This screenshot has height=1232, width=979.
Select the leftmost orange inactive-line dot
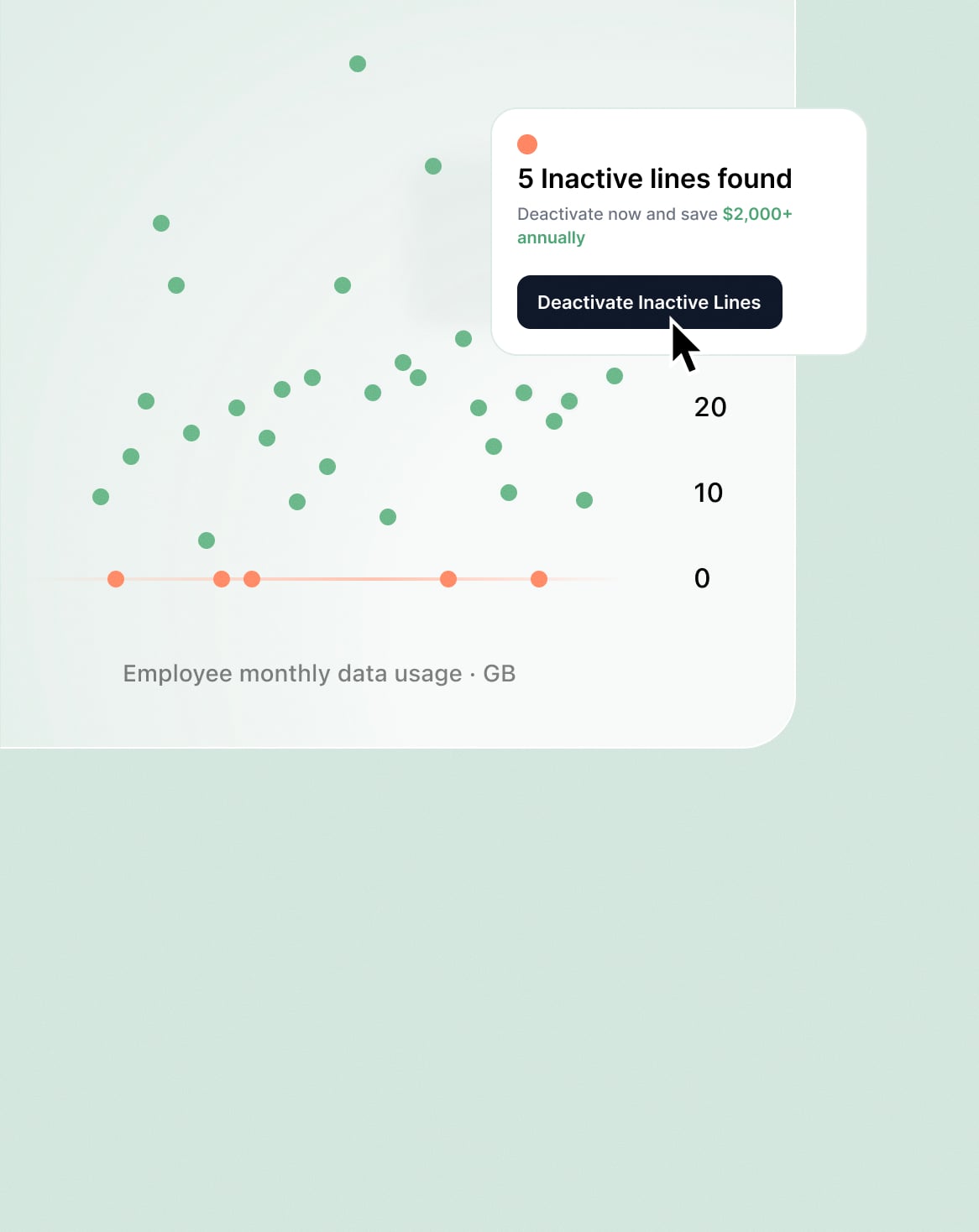click(x=116, y=579)
